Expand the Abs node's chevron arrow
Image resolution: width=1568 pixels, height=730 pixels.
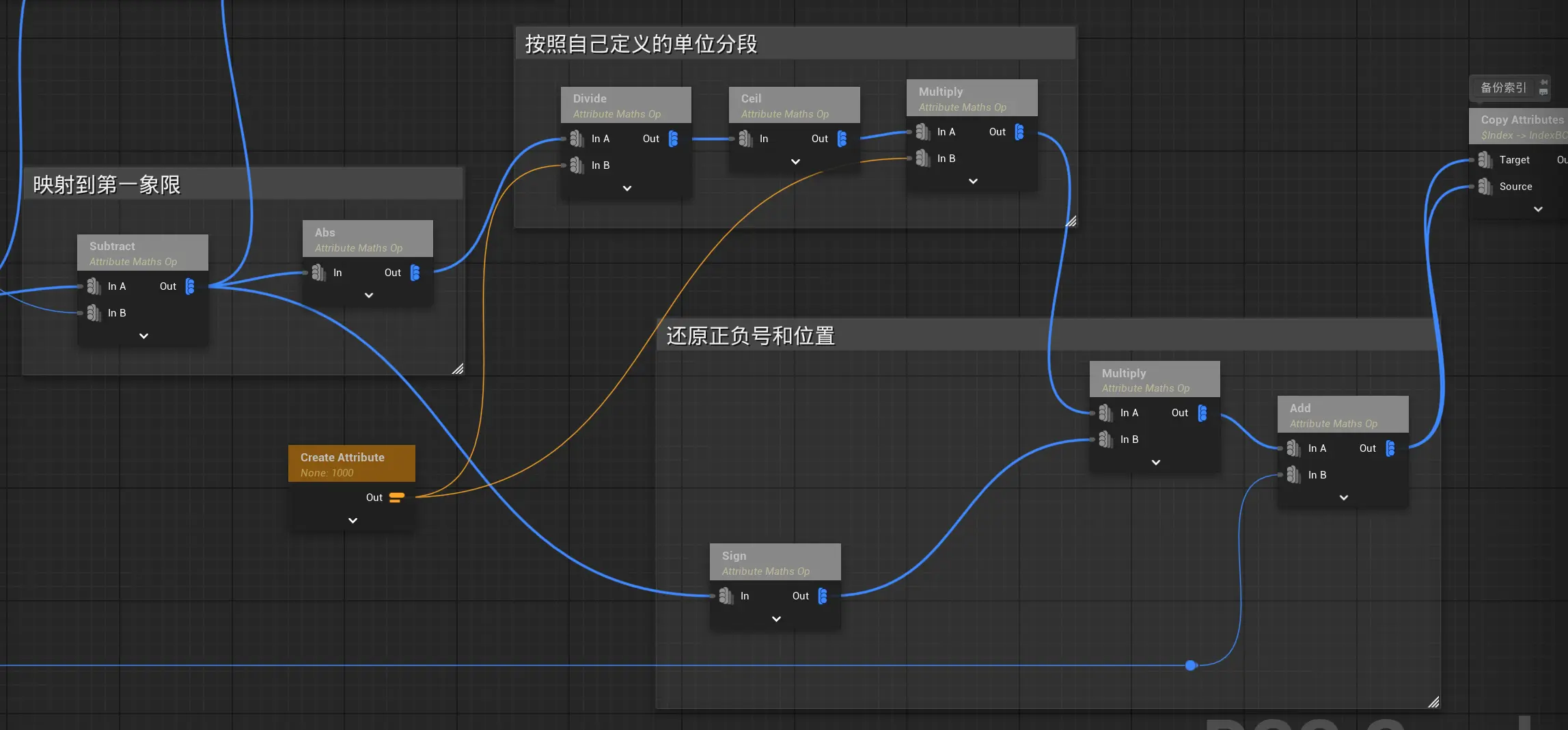[368, 296]
